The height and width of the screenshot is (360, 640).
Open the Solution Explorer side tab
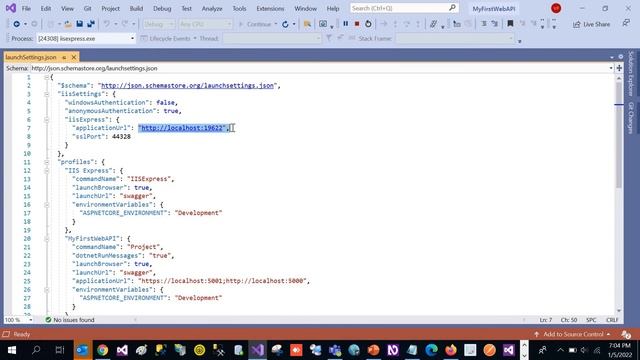click(x=631, y=73)
